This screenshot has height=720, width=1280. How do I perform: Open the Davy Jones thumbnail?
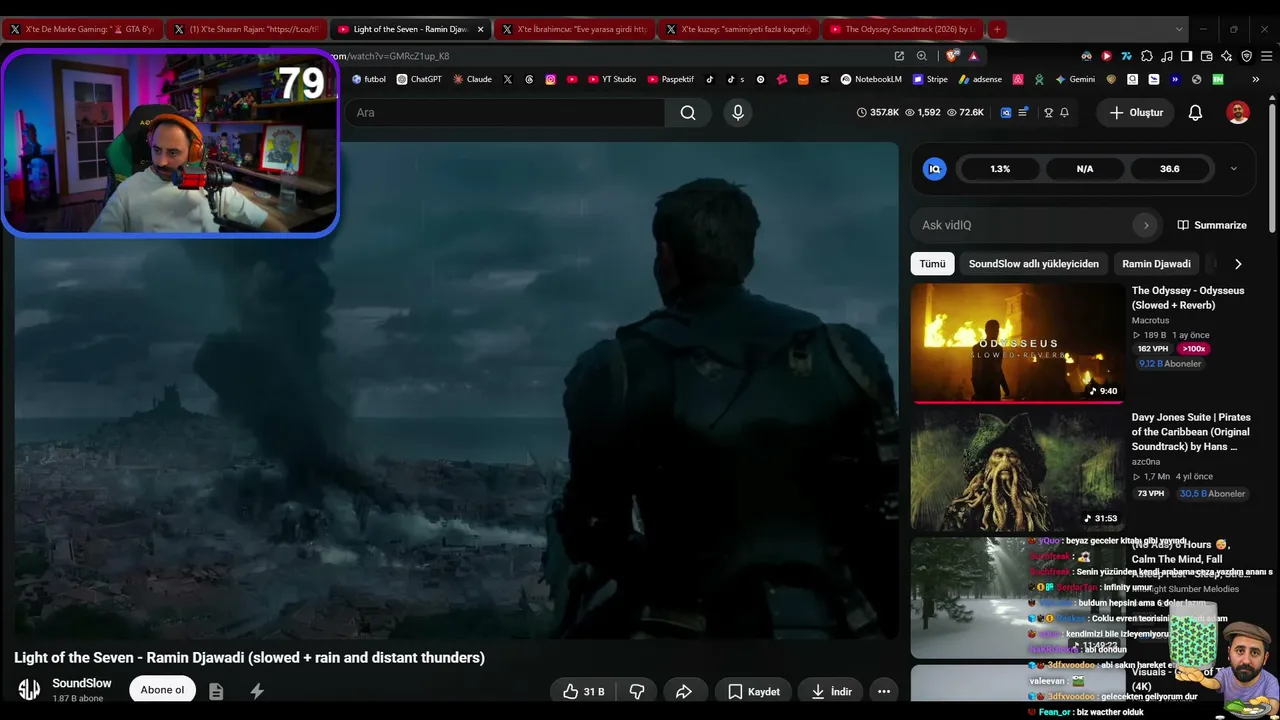click(1018, 470)
